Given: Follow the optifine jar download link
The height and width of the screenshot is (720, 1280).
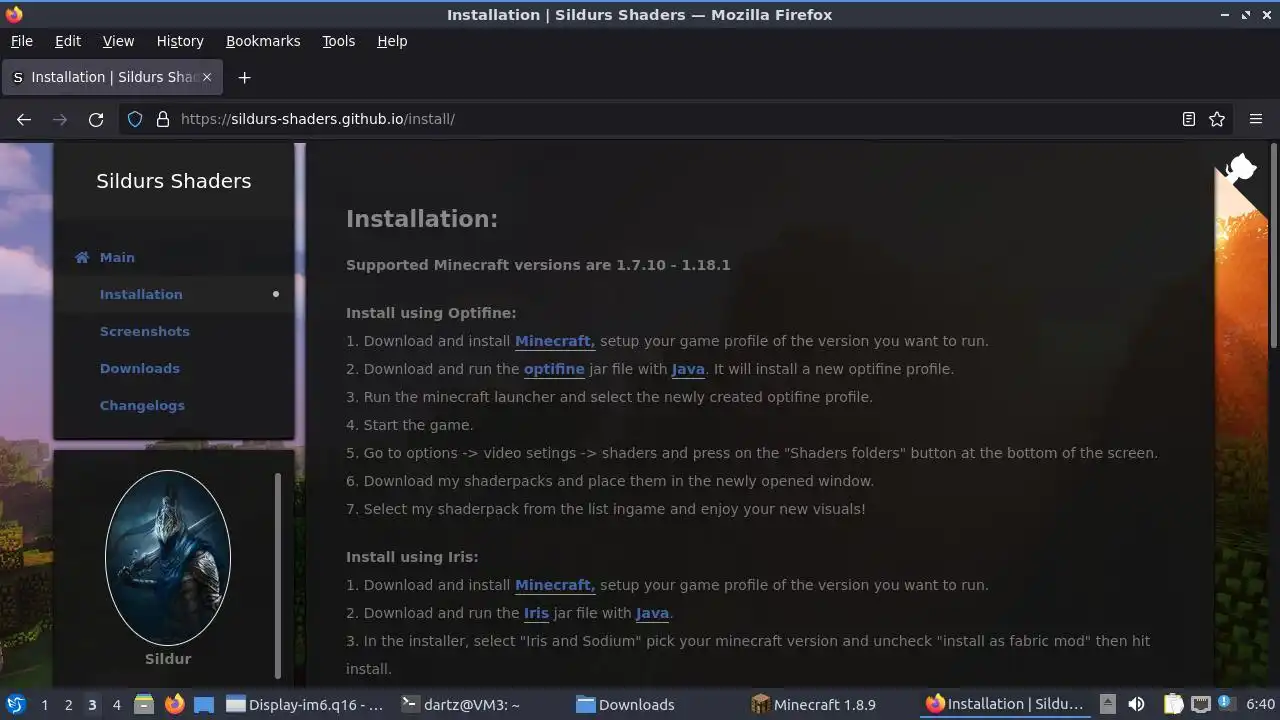Looking at the screenshot, I should (554, 369).
